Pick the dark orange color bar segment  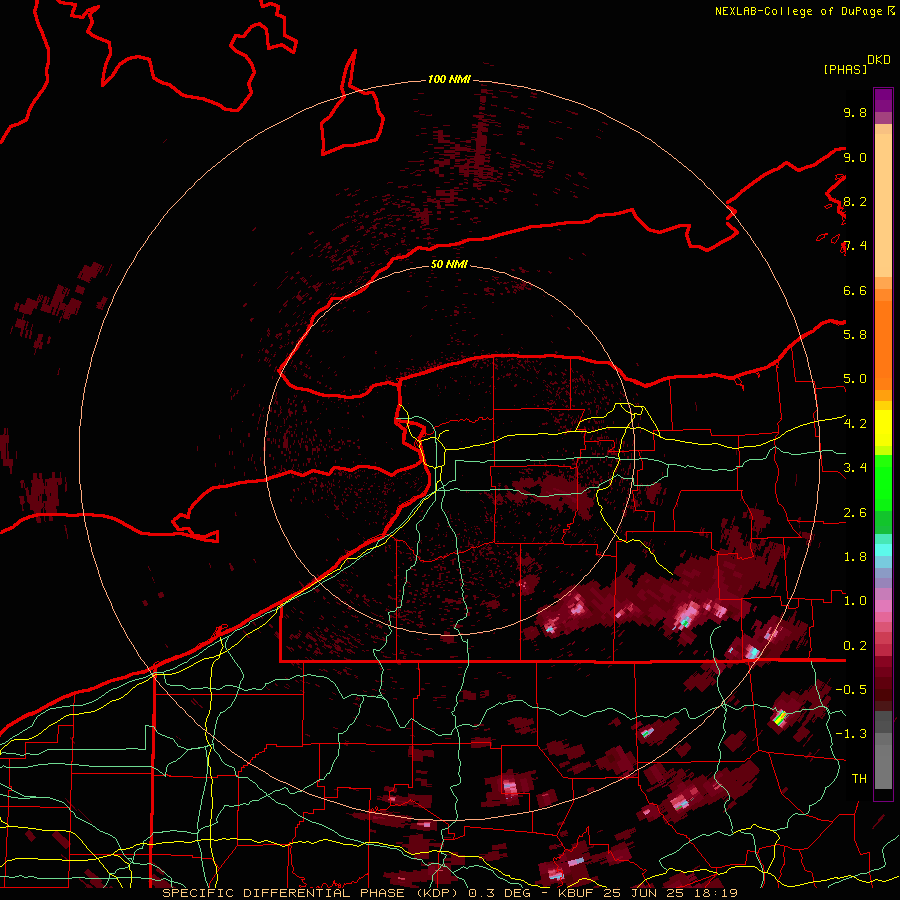coord(883,344)
